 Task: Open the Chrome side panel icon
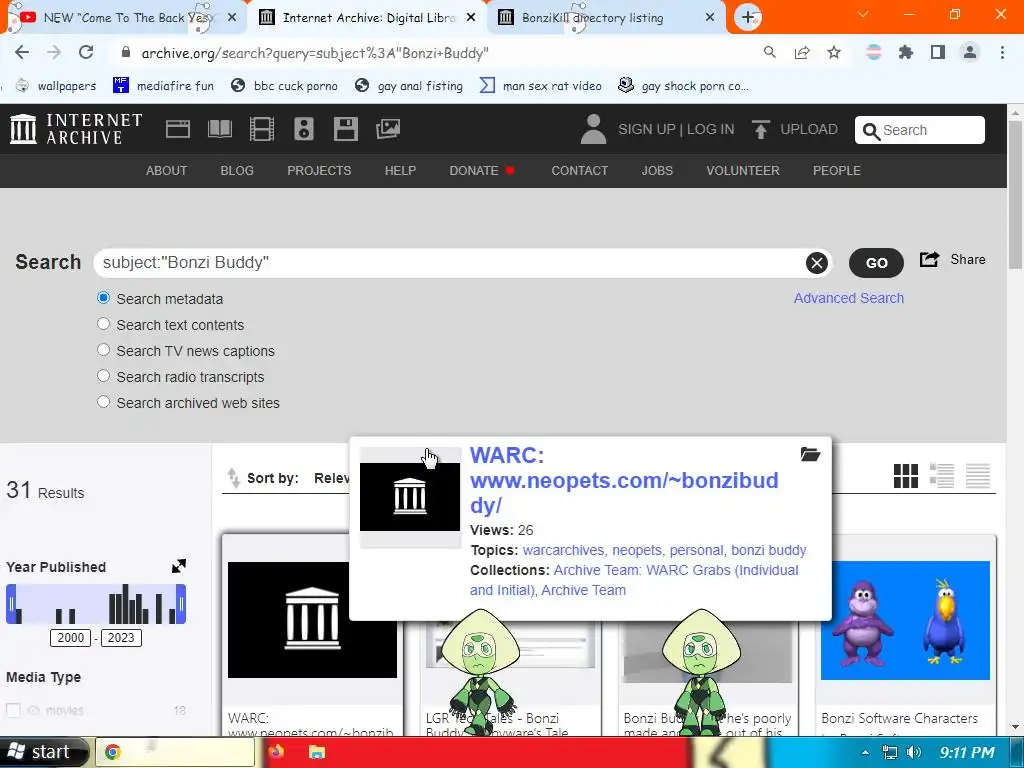pos(938,52)
